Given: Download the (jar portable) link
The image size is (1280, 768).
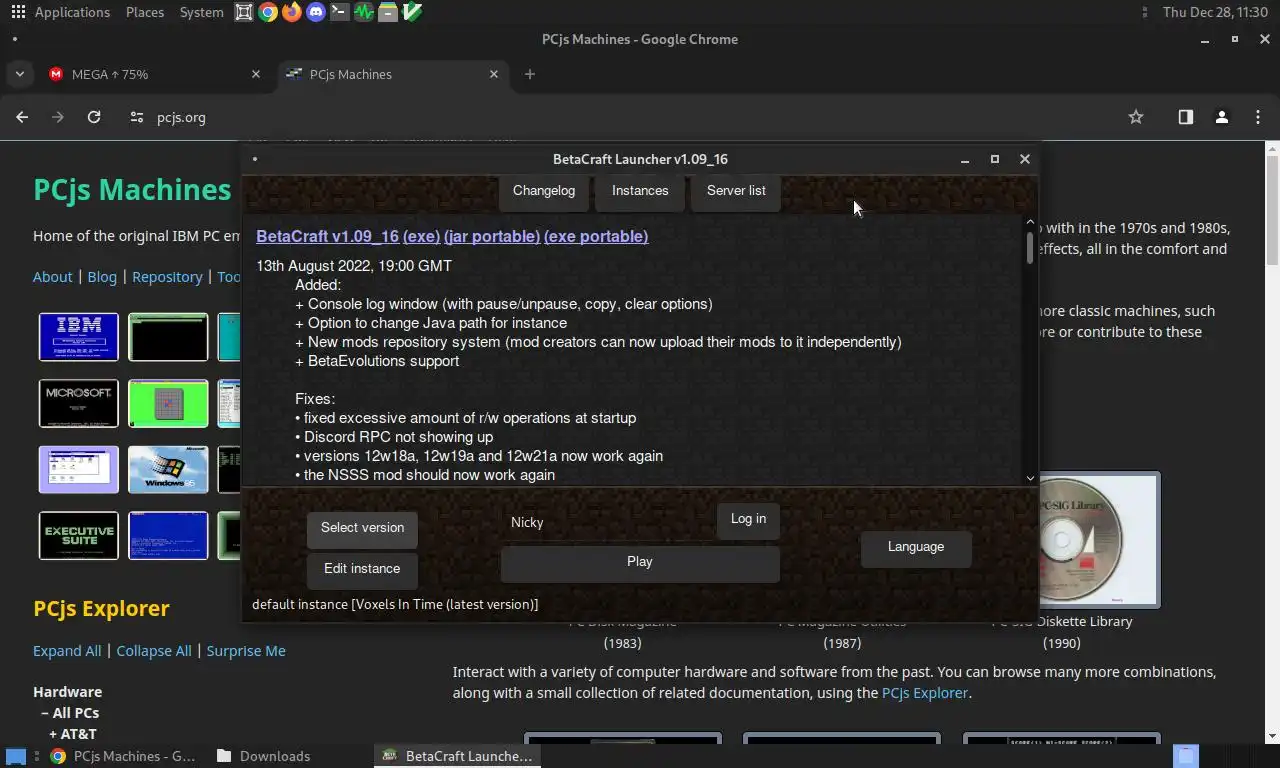Looking at the screenshot, I should pos(492,236).
